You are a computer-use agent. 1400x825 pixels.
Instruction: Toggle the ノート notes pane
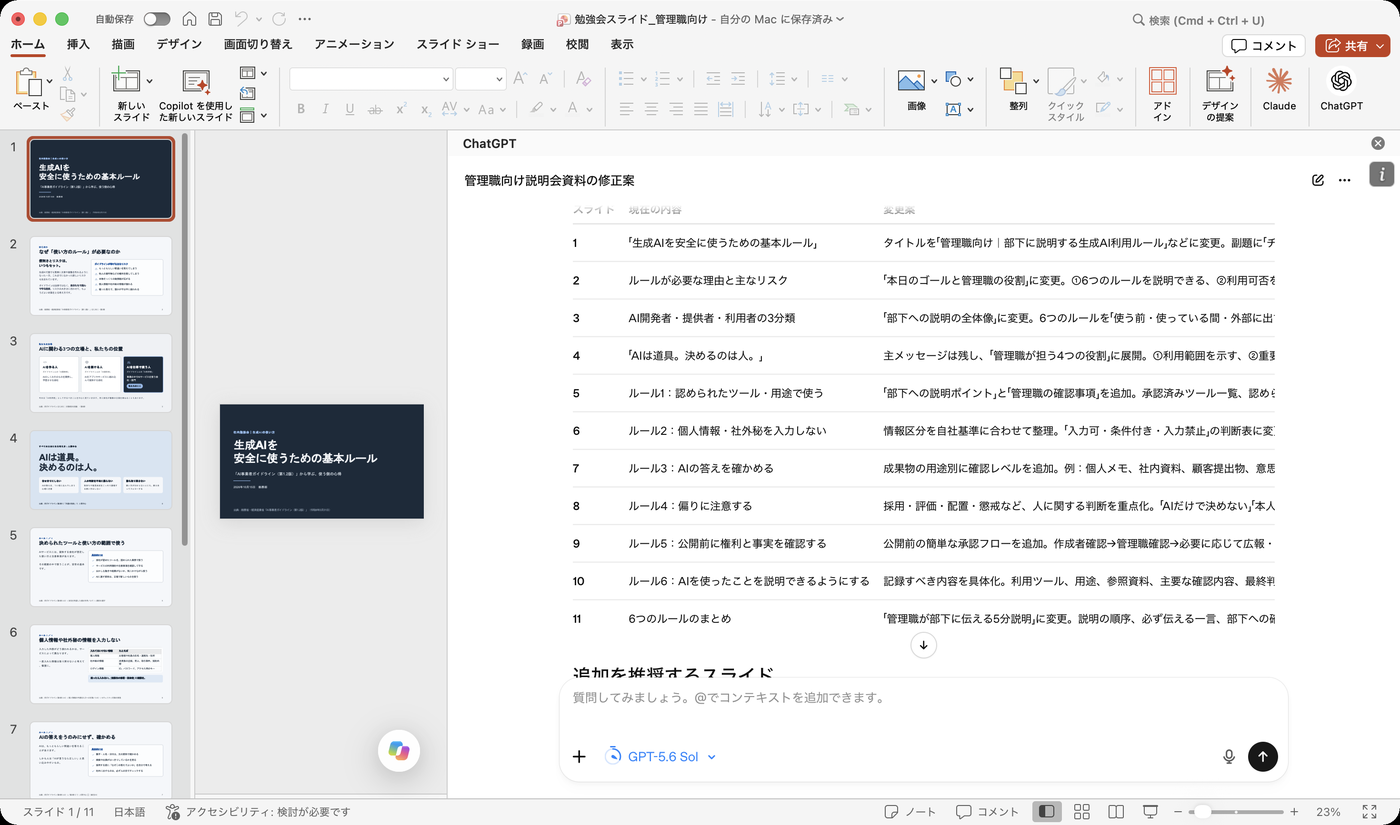tap(910, 812)
